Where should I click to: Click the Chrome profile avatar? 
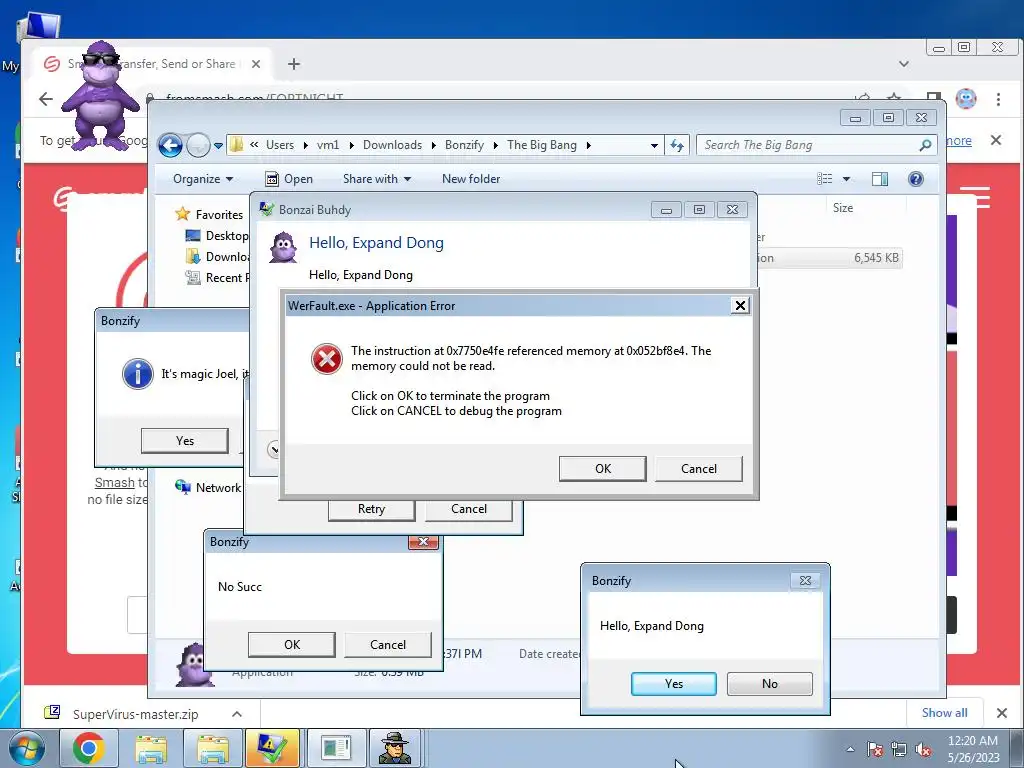click(x=966, y=99)
